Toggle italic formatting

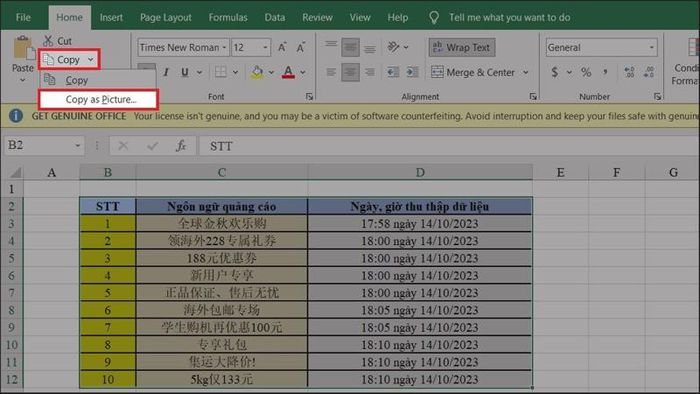pos(166,72)
